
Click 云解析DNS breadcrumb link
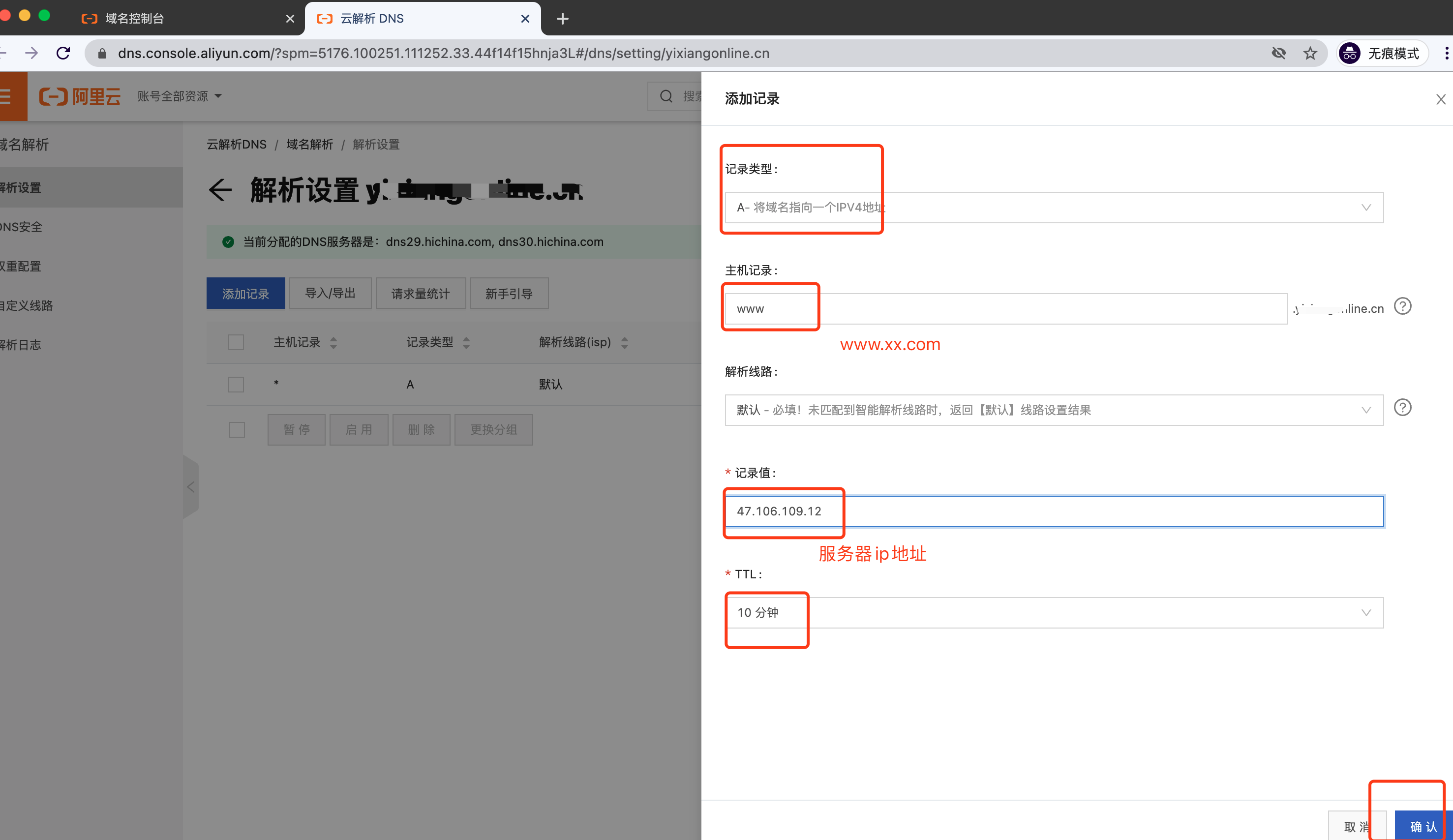237,144
